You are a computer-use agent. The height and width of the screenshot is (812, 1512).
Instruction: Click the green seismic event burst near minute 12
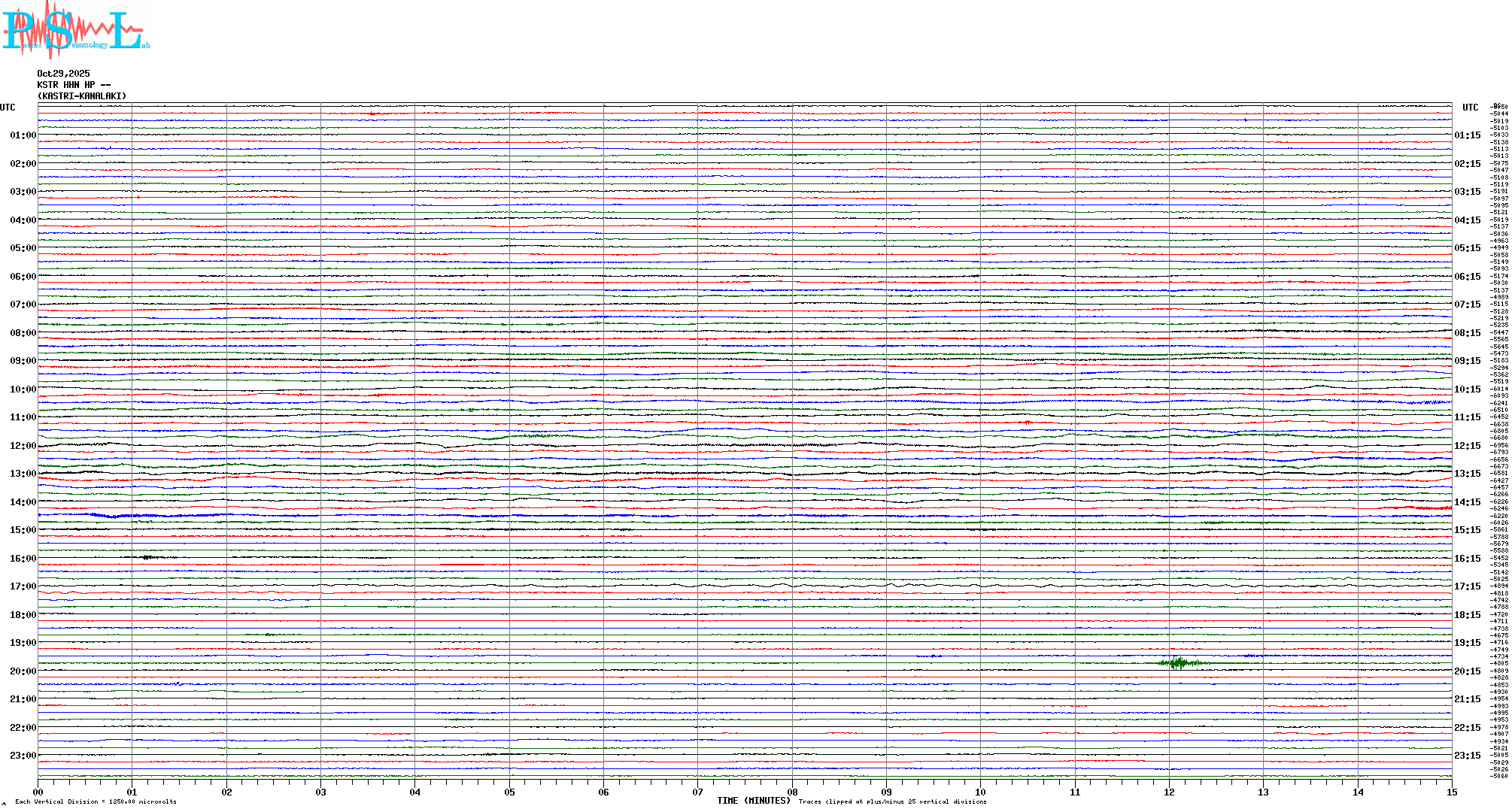pos(1178,663)
